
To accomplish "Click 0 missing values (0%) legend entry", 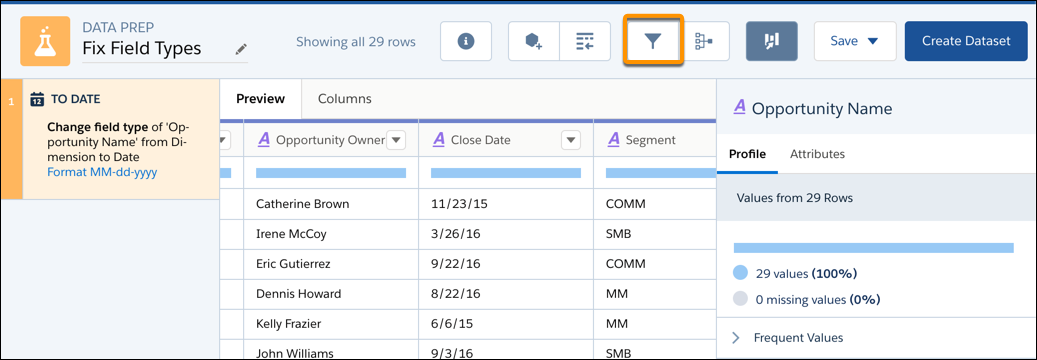I will 807,299.
